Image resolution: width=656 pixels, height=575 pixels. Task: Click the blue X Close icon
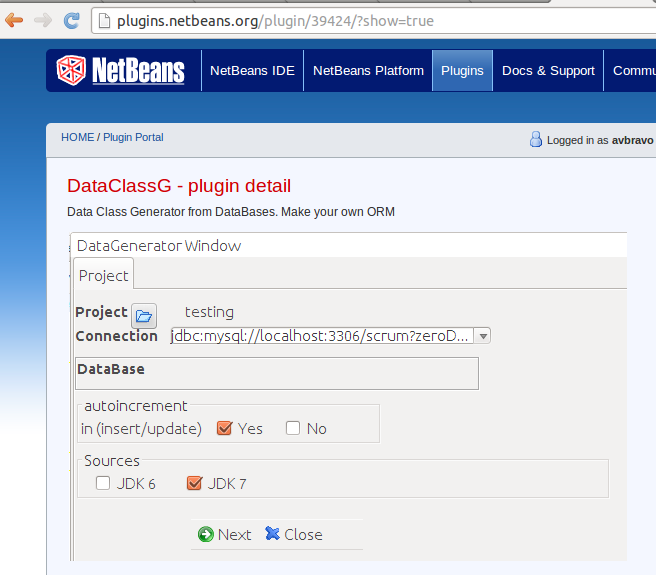click(x=272, y=533)
